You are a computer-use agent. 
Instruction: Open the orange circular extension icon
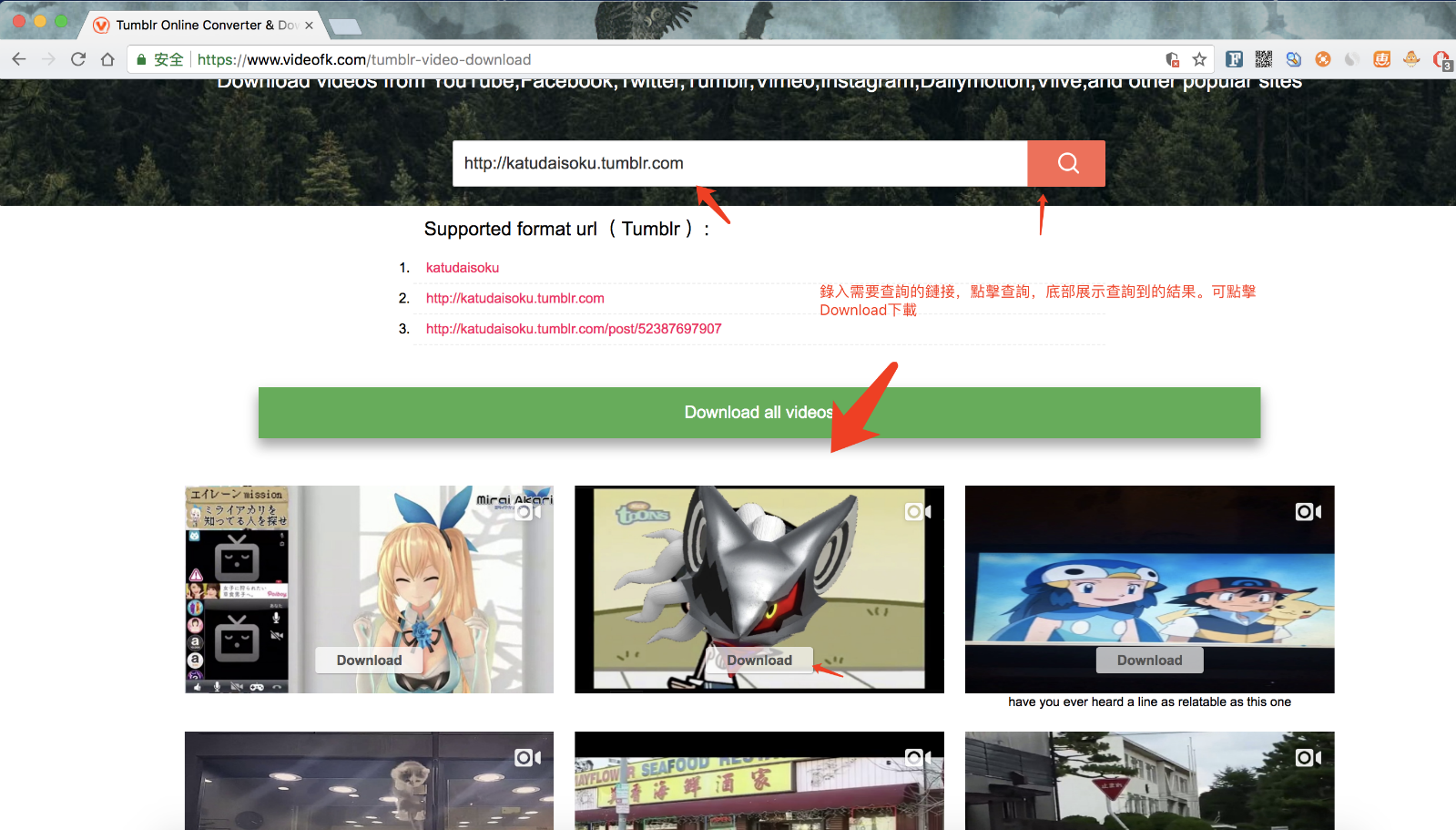coord(1323,59)
